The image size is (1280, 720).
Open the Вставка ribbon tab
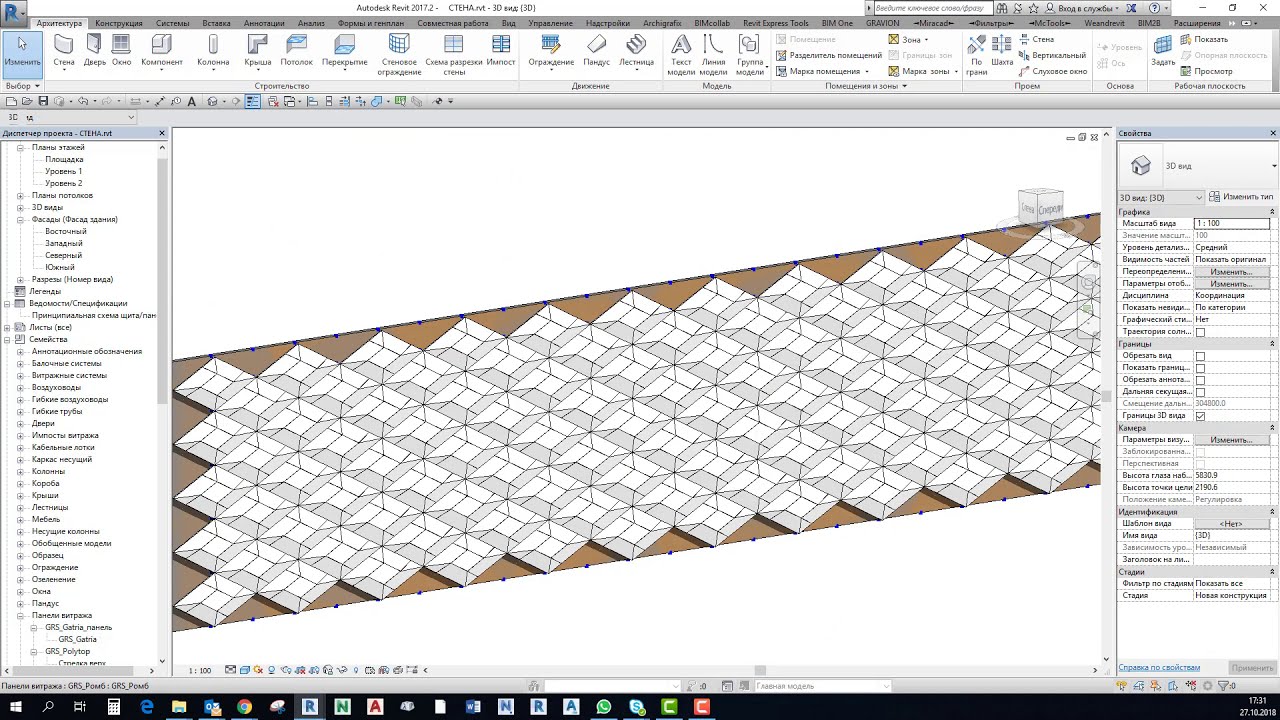click(216, 23)
